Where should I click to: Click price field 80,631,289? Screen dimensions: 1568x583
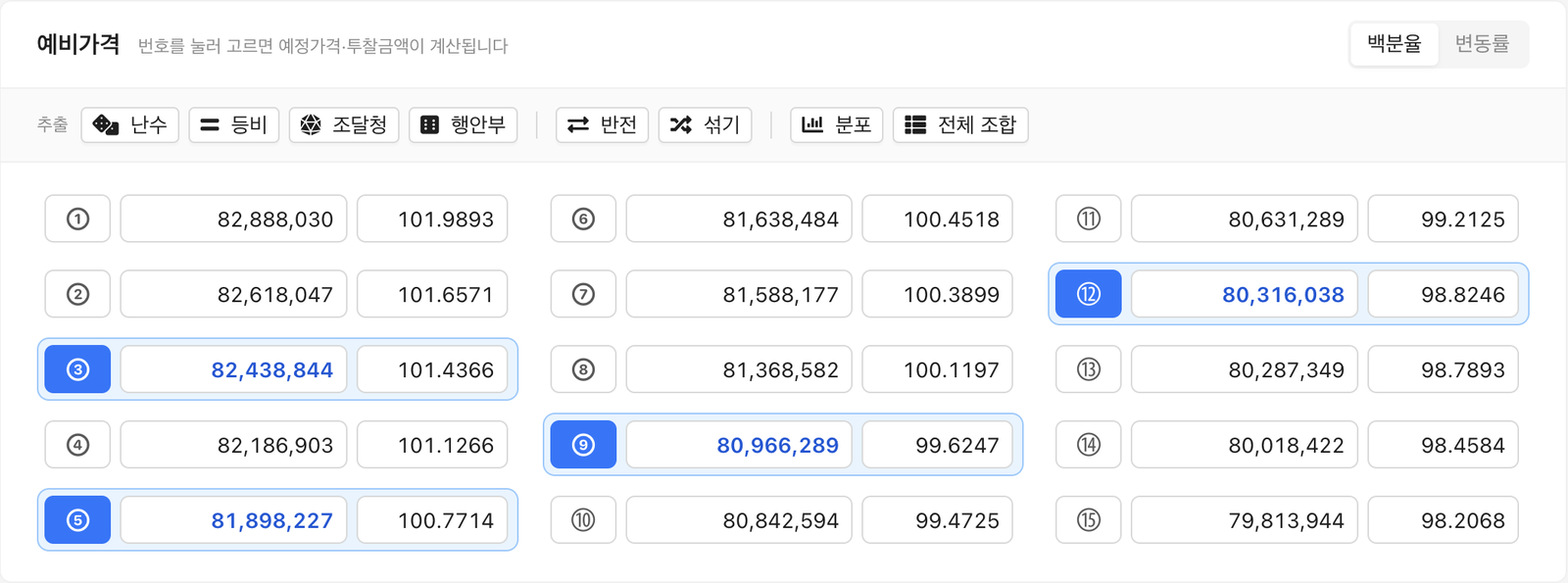1245,219
